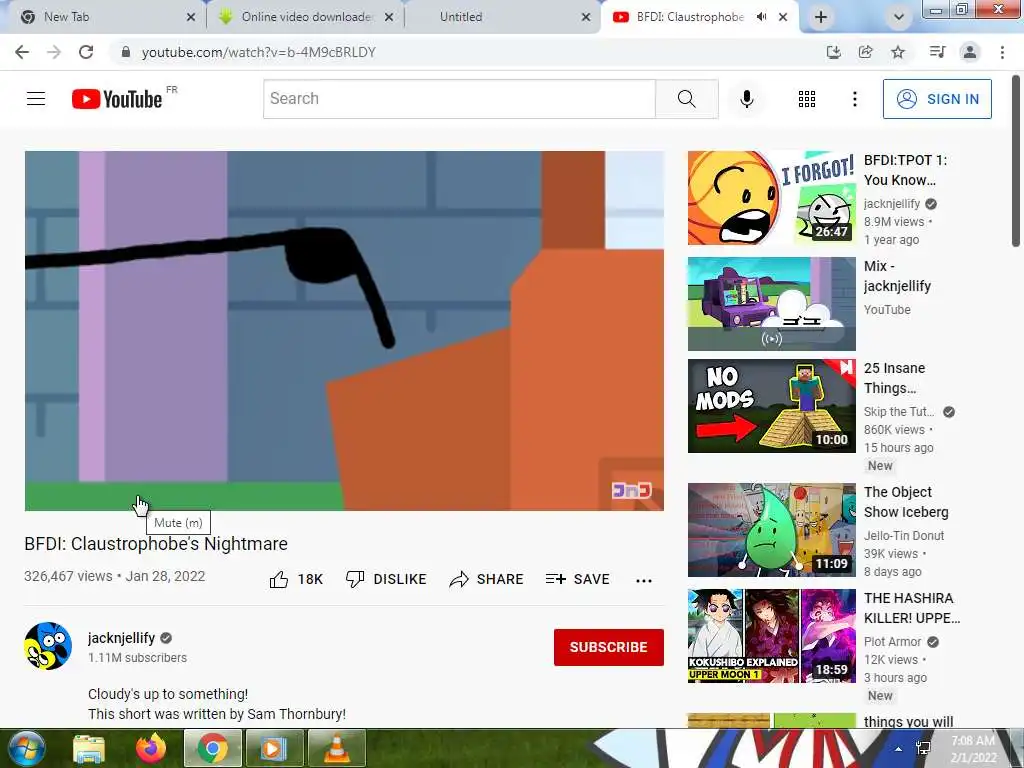This screenshot has width=1024, height=768.
Task: Click the SIGN IN button
Action: [x=937, y=99]
